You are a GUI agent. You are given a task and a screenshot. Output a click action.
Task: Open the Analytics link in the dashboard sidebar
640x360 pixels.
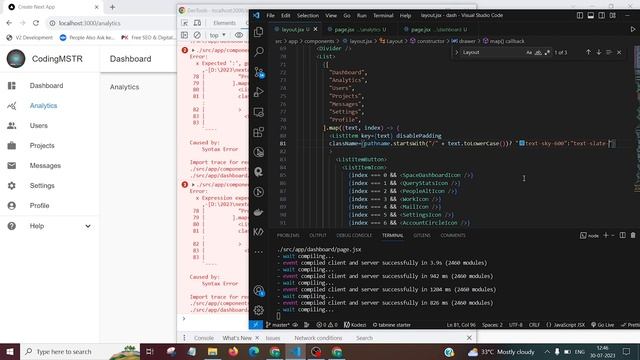(x=43, y=106)
